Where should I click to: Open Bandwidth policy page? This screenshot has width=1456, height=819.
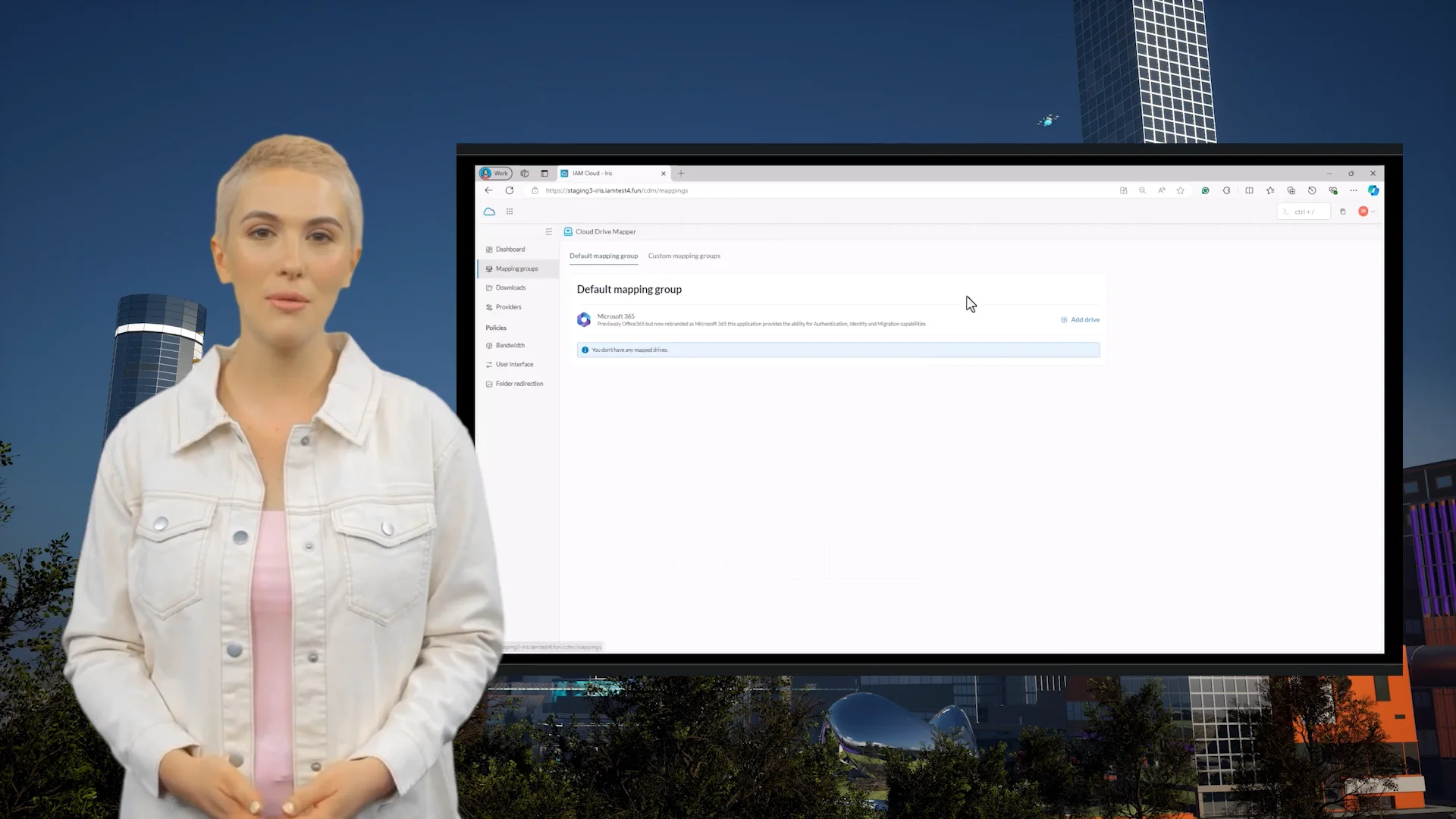click(x=510, y=346)
